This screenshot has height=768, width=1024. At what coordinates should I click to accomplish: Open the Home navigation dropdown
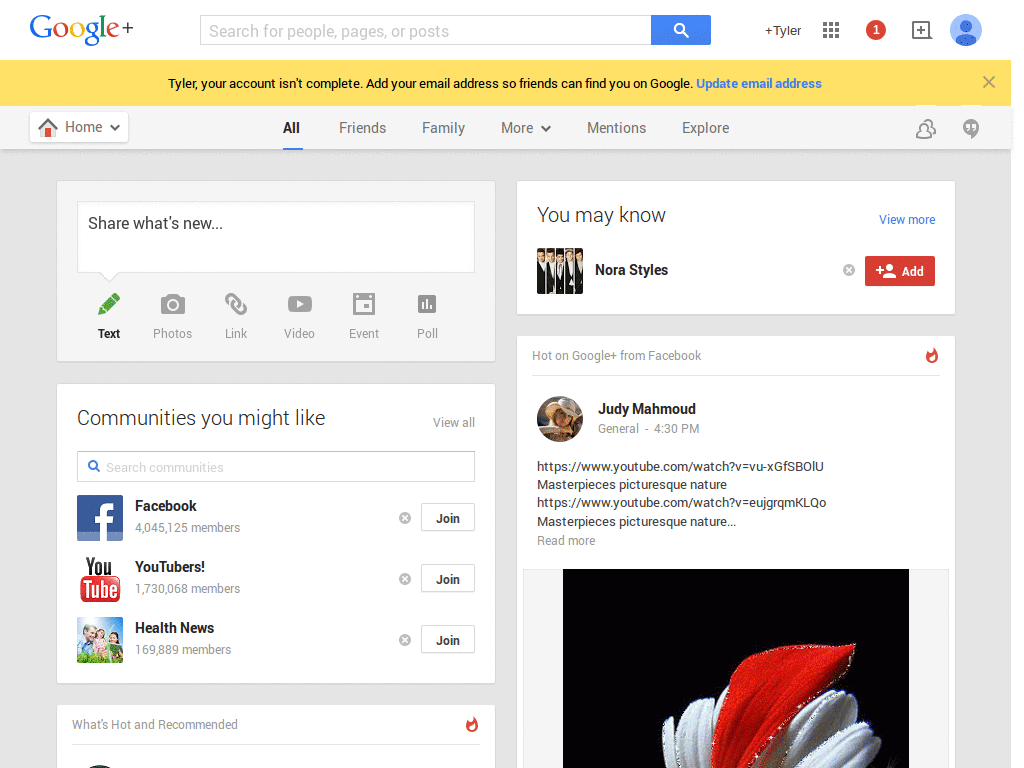click(x=79, y=127)
